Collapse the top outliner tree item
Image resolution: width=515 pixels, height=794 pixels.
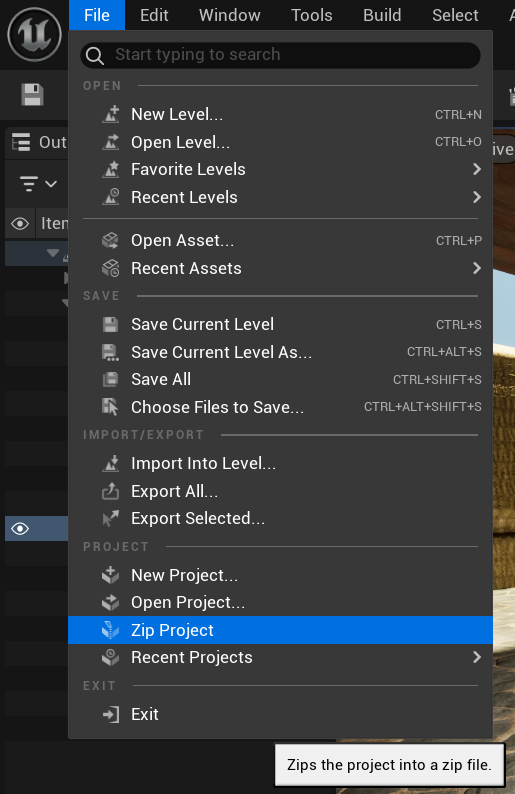[53, 252]
